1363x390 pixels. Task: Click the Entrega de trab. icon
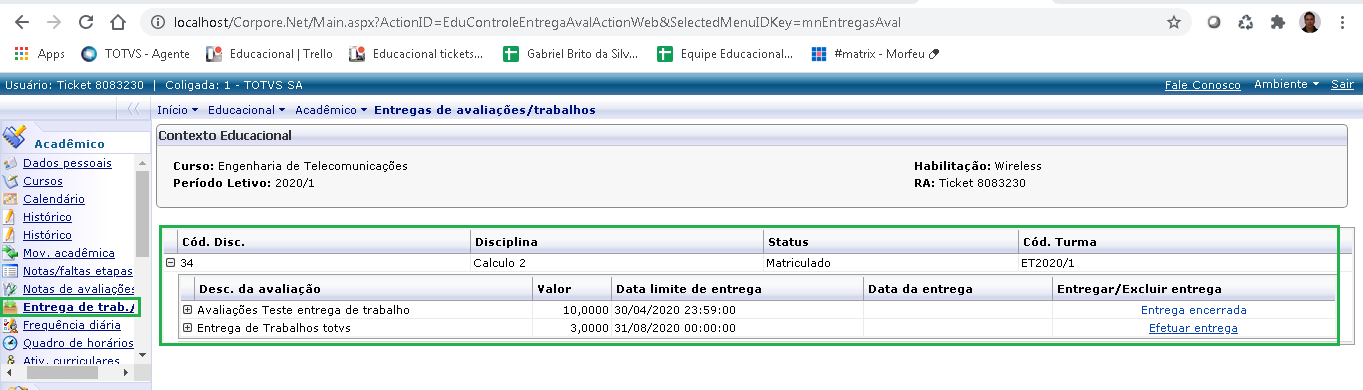10,307
